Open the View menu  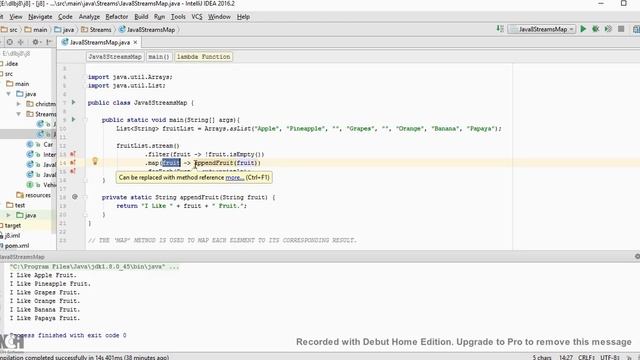pyautogui.click(x=16, y=17)
